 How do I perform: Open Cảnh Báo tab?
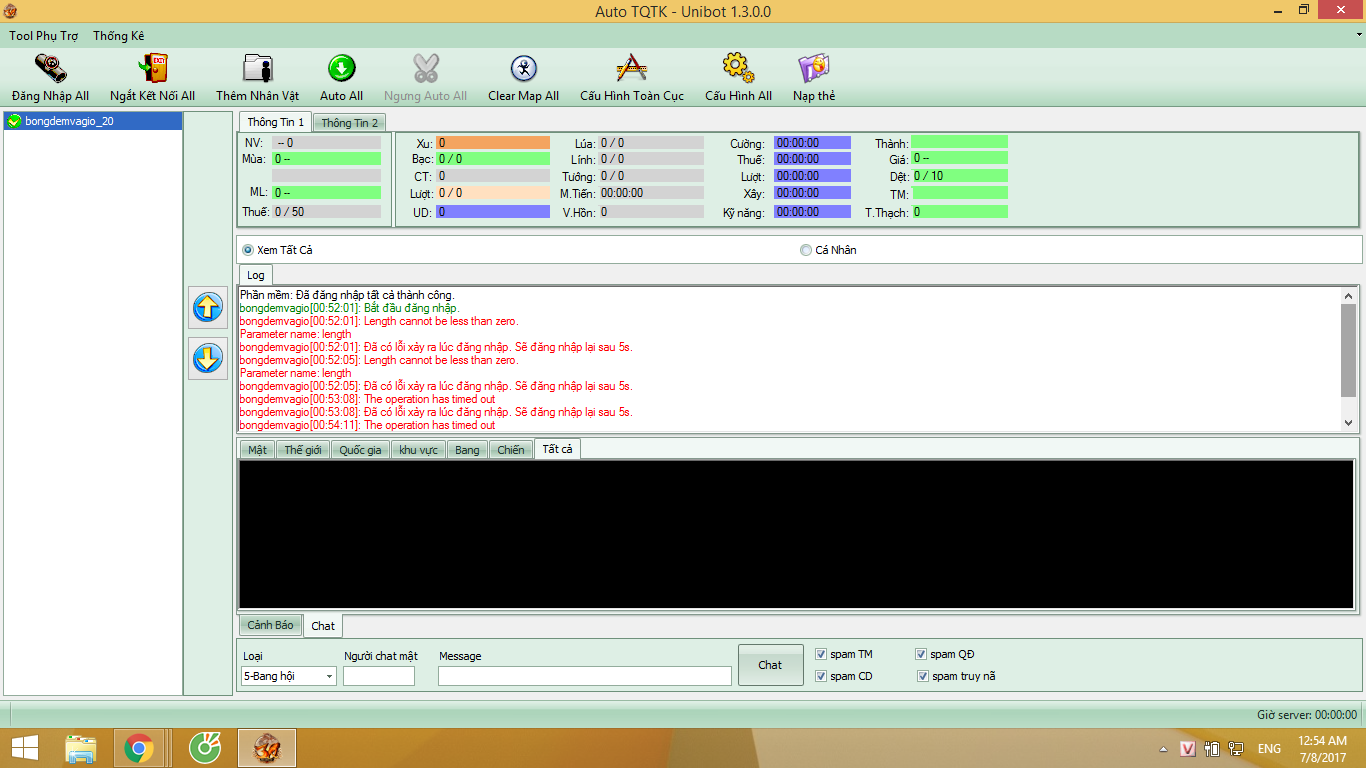(271, 625)
